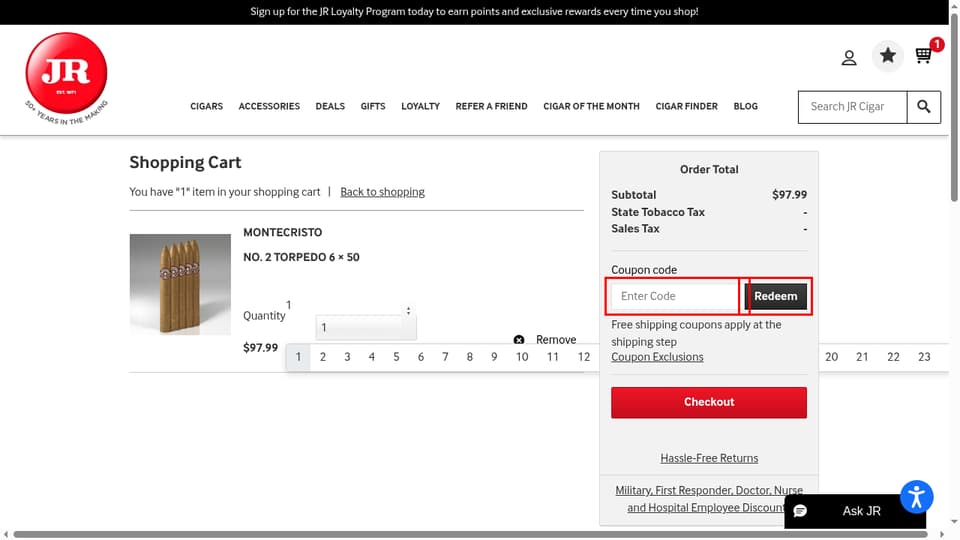Viewport: 960px width, 540px height.
Task: Open Refer a Friend page
Action: [491, 106]
